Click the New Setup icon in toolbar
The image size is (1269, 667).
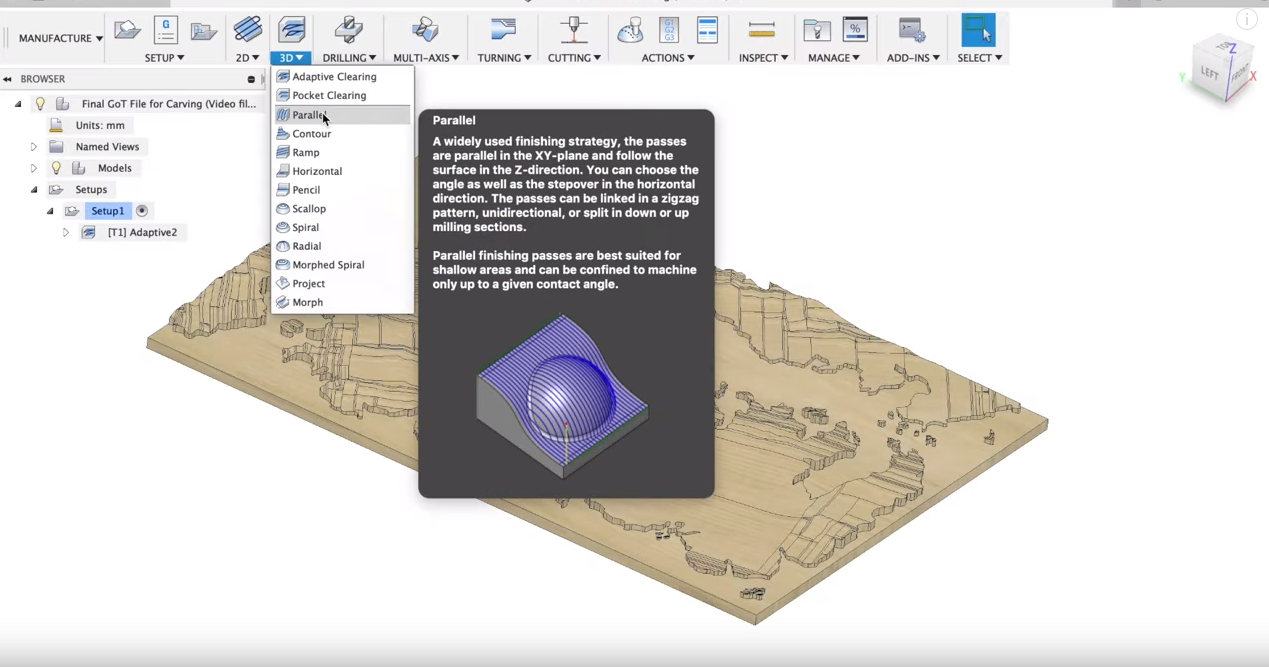pyautogui.click(x=127, y=30)
